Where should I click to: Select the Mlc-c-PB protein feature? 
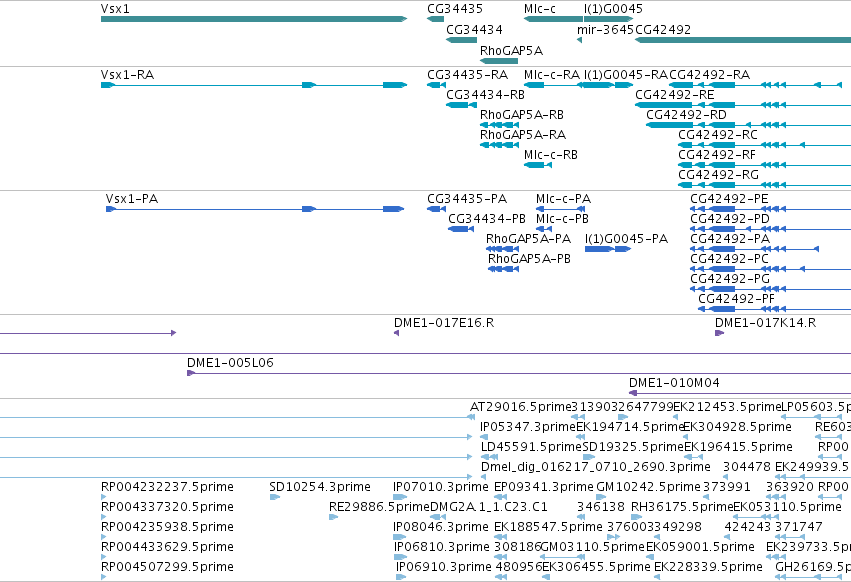pos(544,229)
